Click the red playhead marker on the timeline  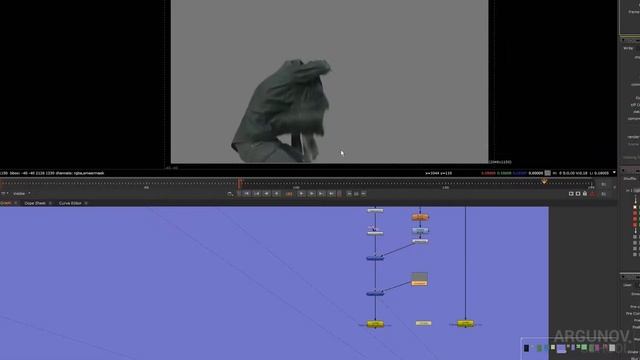[x=240, y=183]
